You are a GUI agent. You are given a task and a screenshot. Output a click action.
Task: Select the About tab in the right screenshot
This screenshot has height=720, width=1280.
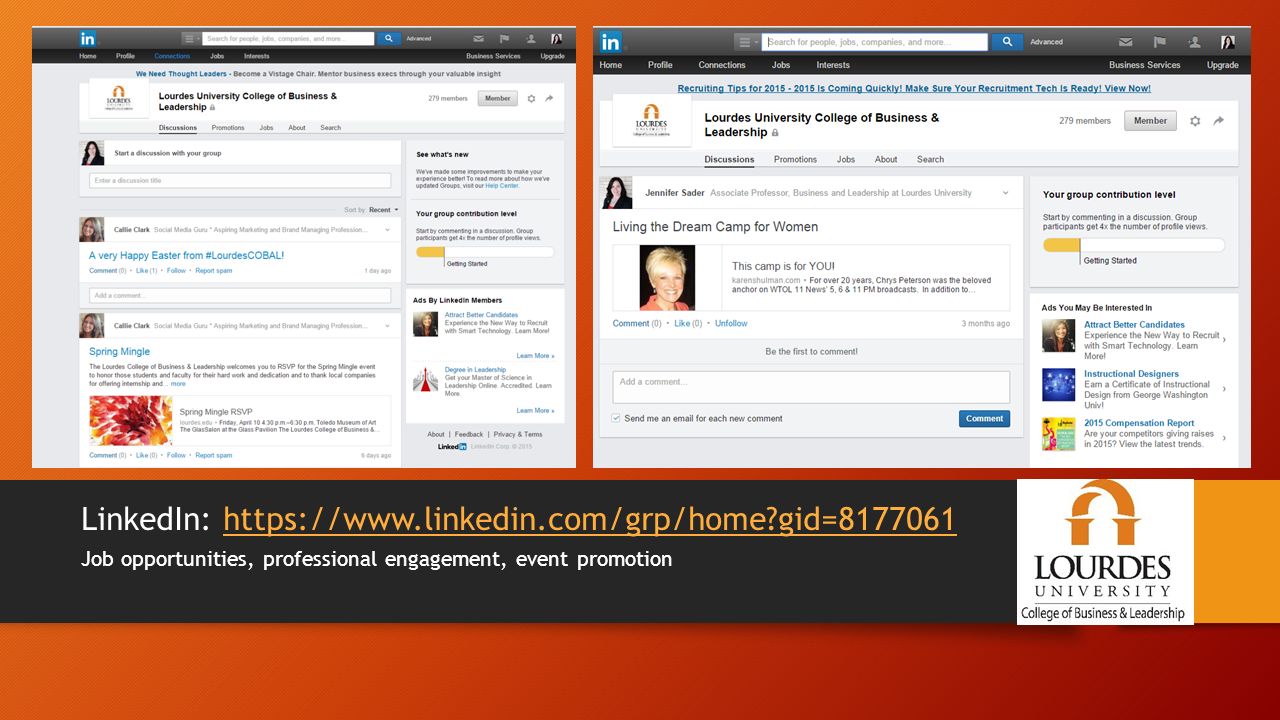886,159
